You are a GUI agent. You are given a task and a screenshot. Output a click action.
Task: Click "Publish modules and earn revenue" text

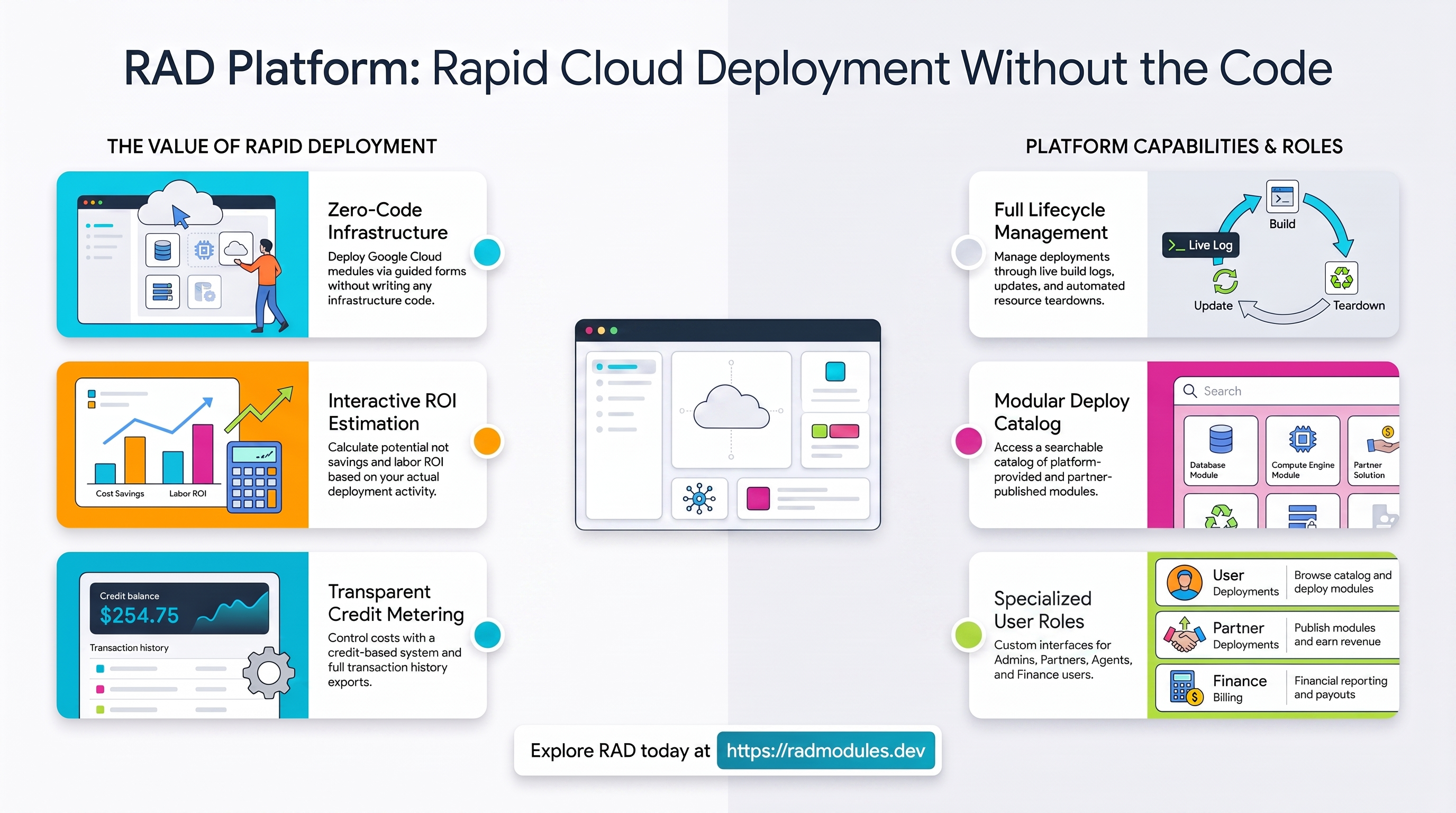1337,634
